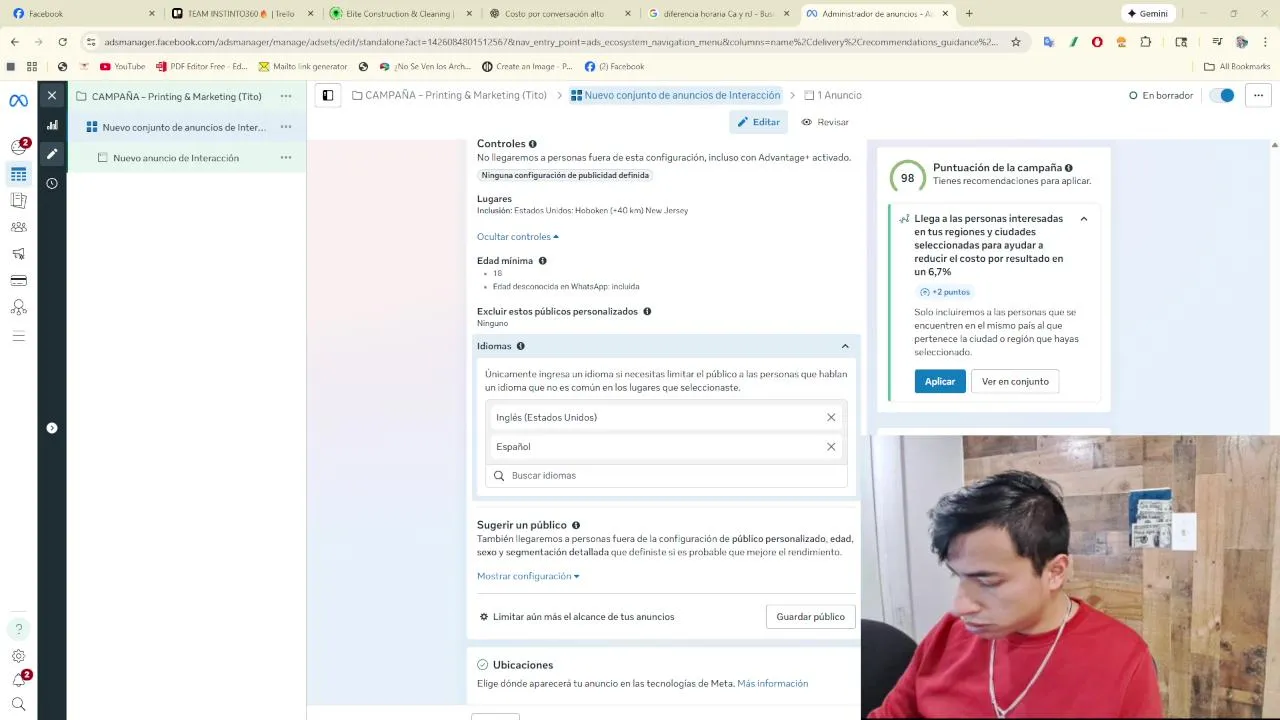Image resolution: width=1280 pixels, height=720 pixels.
Task: Open account overview icon with badge 2
Action: (x=18, y=147)
